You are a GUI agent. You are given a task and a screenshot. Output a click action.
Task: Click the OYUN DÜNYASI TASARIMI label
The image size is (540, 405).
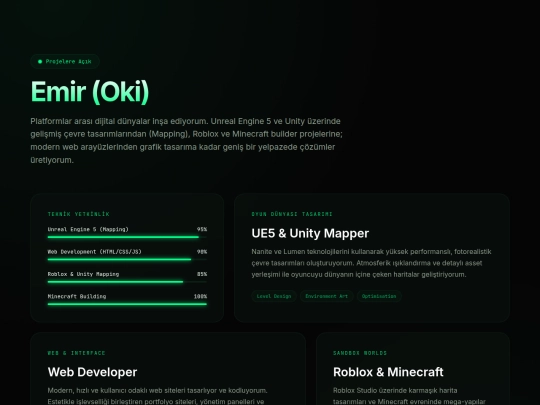[292, 214]
